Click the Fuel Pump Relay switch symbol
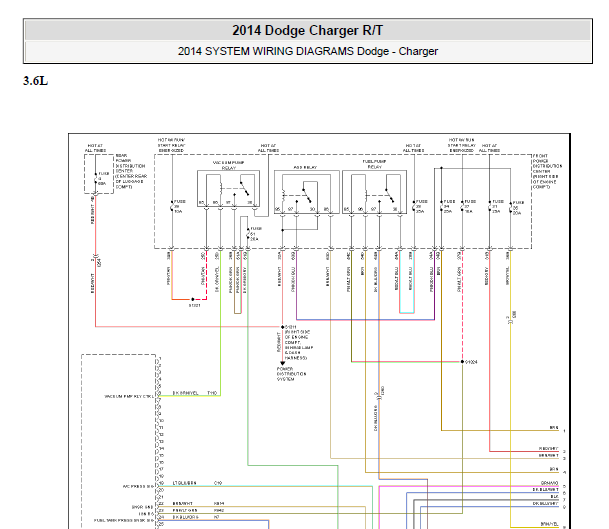This screenshot has height=529, width=609. [x=390, y=195]
